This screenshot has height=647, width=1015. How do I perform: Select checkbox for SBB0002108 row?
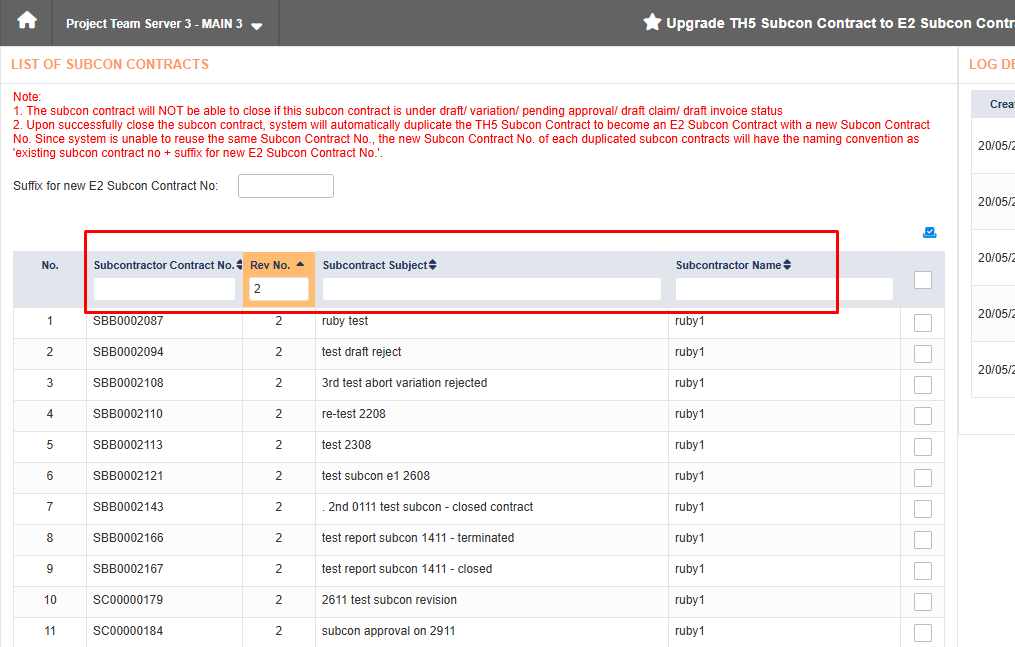tap(923, 385)
